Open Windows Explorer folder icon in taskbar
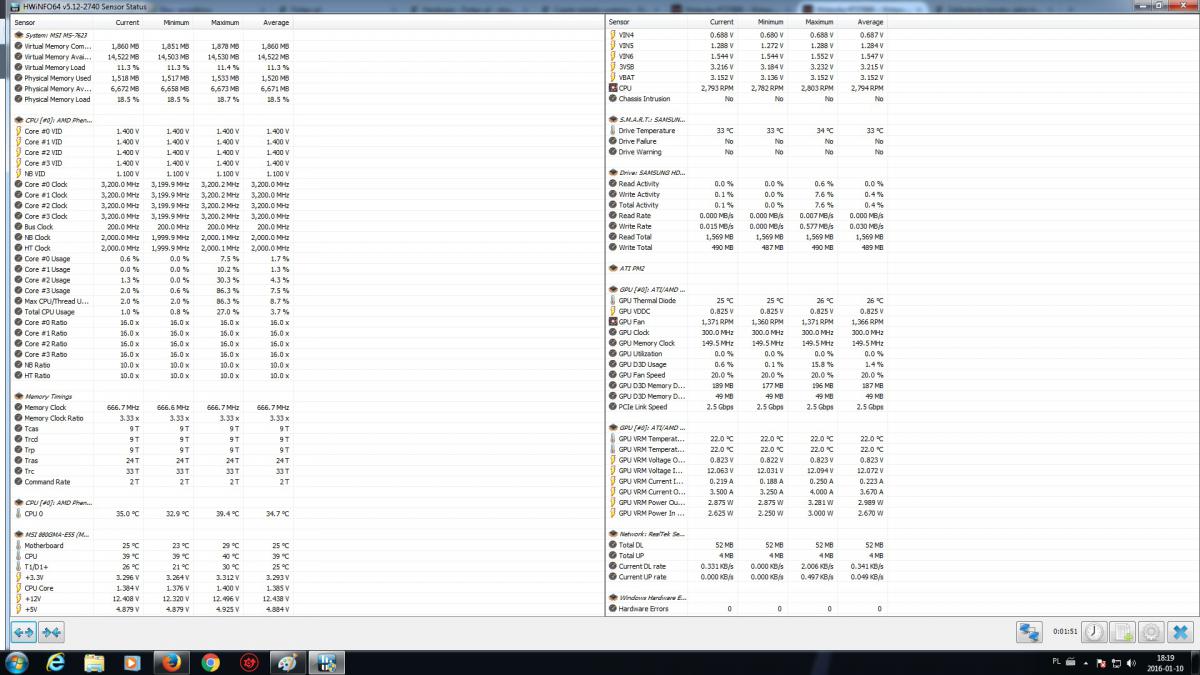This screenshot has width=1200, height=675. click(95, 662)
